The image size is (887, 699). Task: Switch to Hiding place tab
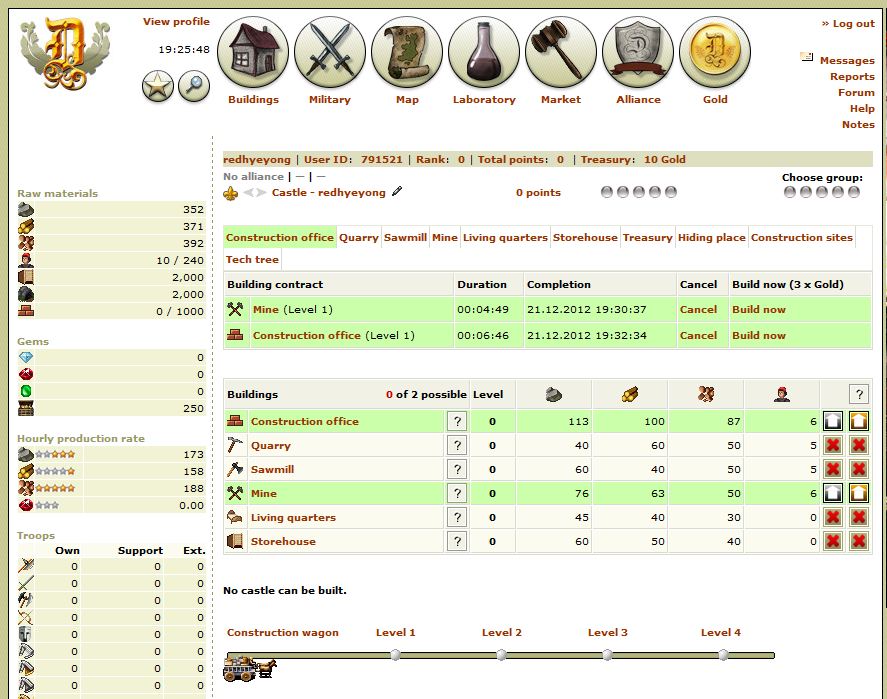click(712, 238)
